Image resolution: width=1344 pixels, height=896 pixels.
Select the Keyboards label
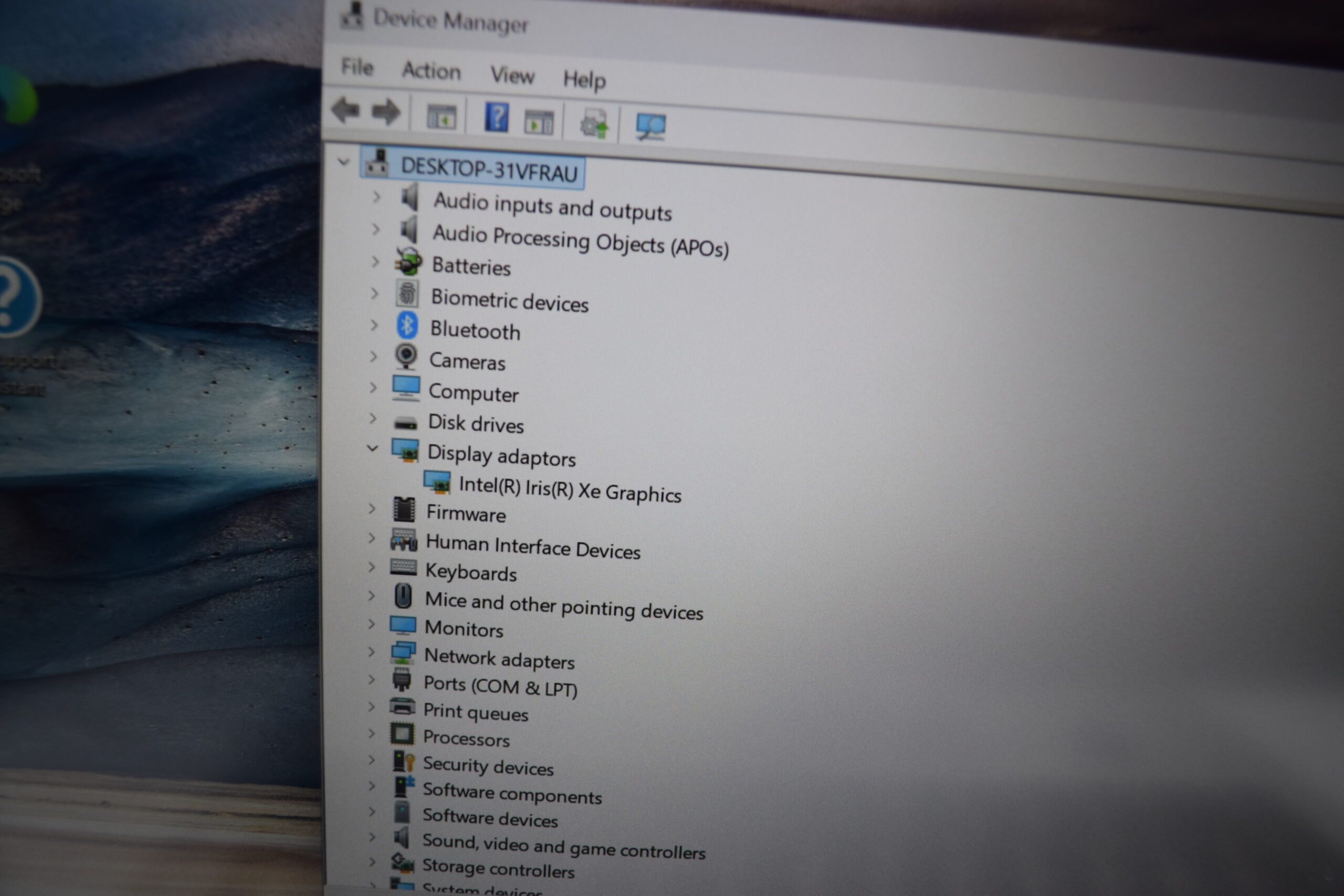tap(471, 572)
